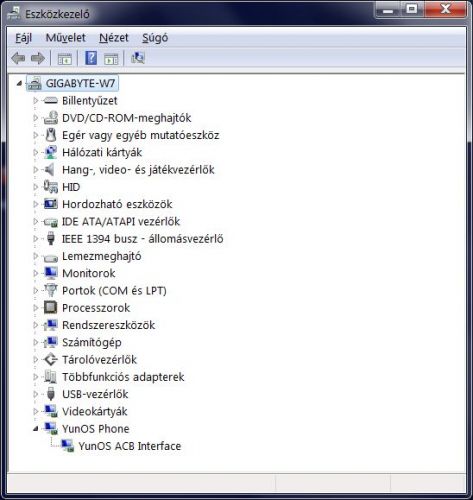Click the Back arrow toolbar icon
The width and height of the screenshot is (473, 500).
point(18,58)
